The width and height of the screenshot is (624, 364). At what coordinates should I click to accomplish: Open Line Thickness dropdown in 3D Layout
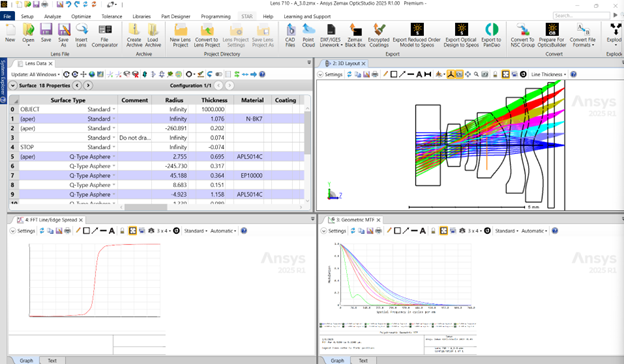click(549, 74)
